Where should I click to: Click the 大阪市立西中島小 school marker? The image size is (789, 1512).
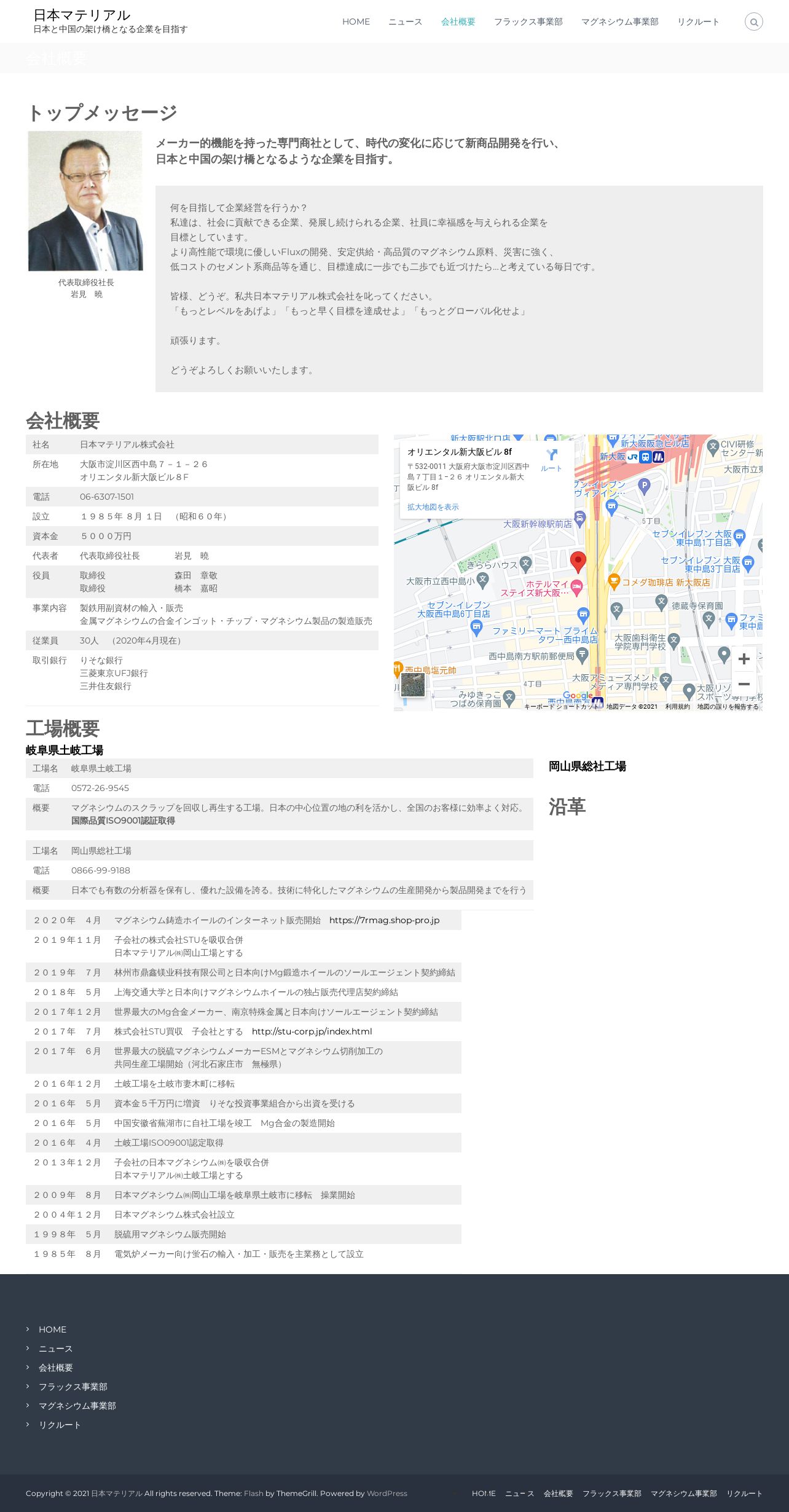pos(483,580)
